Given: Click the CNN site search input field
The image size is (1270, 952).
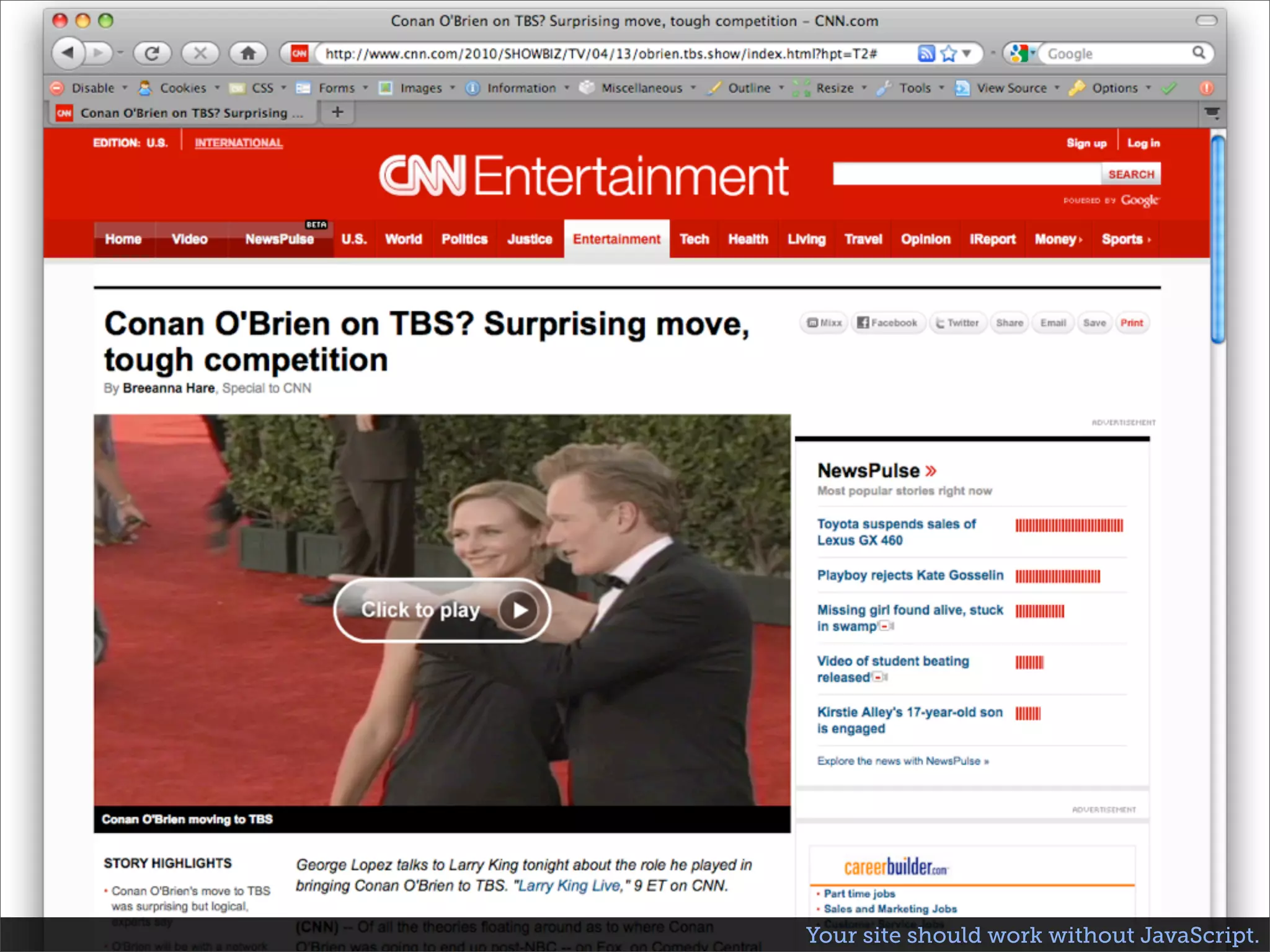Looking at the screenshot, I should coord(966,174).
